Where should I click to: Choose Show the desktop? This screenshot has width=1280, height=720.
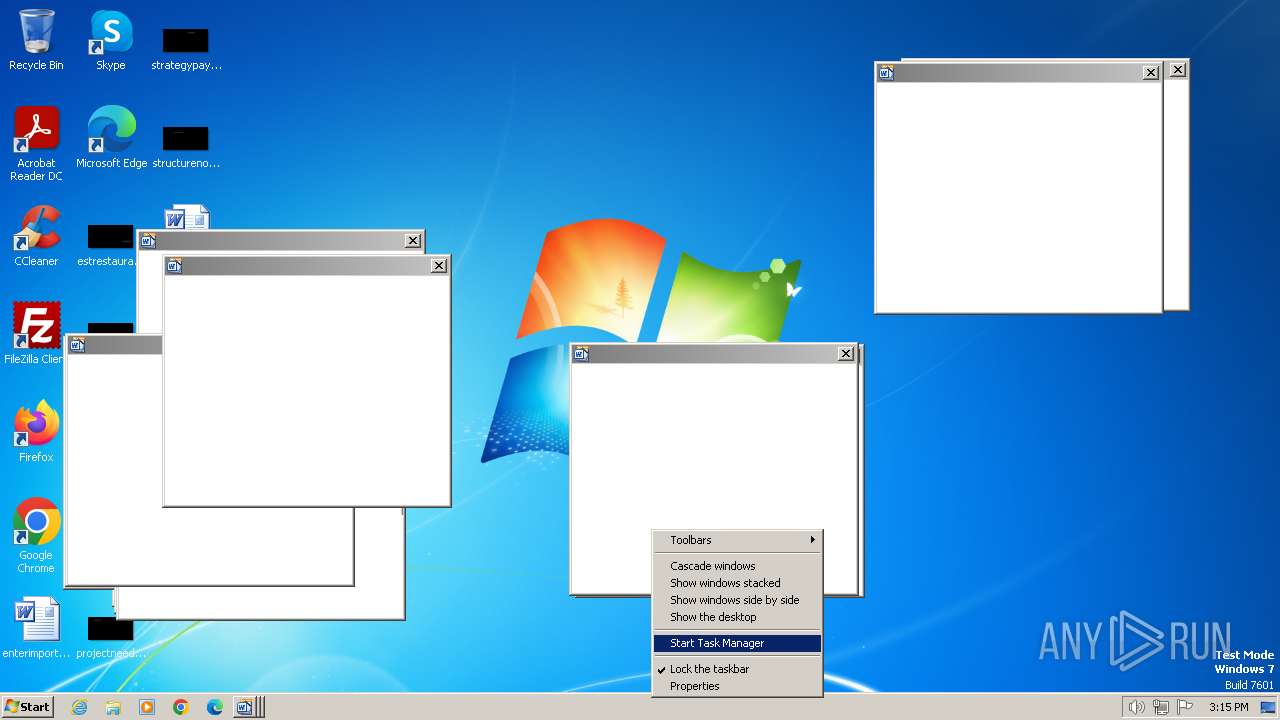click(x=737, y=617)
